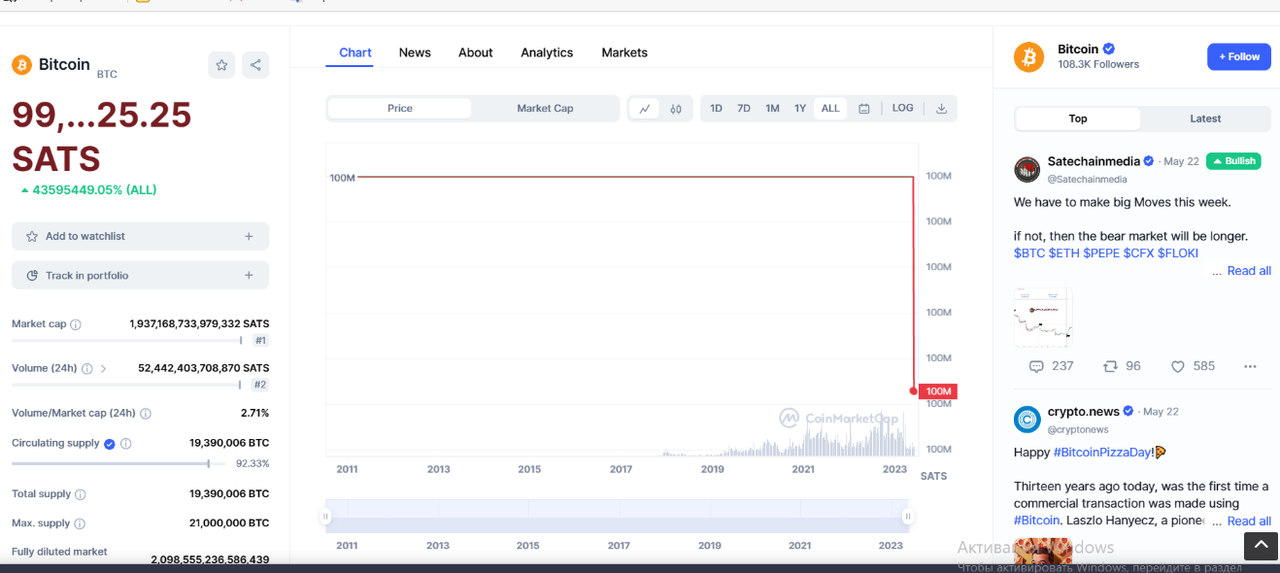The width and height of the screenshot is (1280, 573).
Task: Click circulating supply verified badge
Action: (x=110, y=443)
